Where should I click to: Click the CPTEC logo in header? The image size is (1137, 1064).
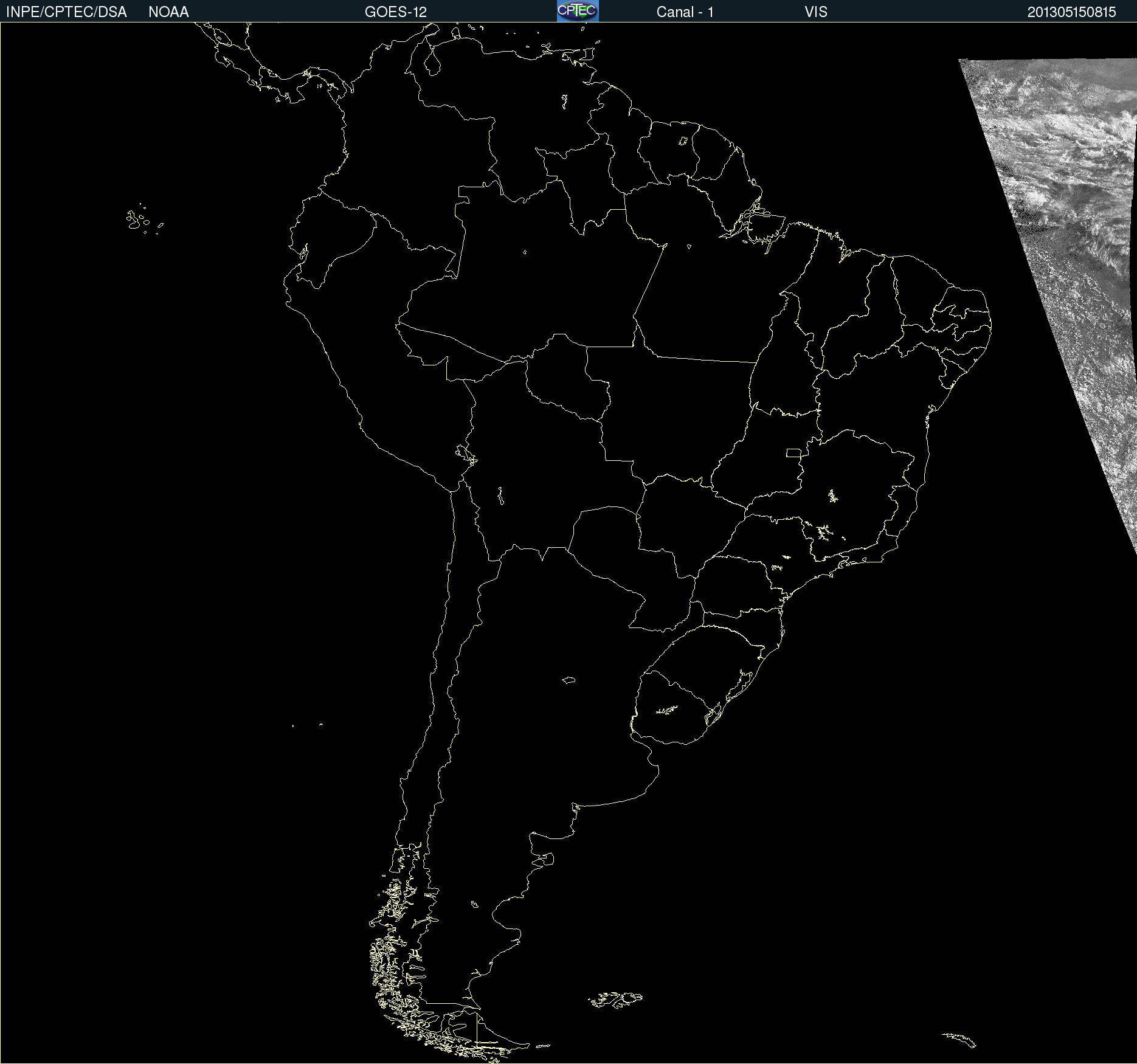pyautogui.click(x=578, y=11)
